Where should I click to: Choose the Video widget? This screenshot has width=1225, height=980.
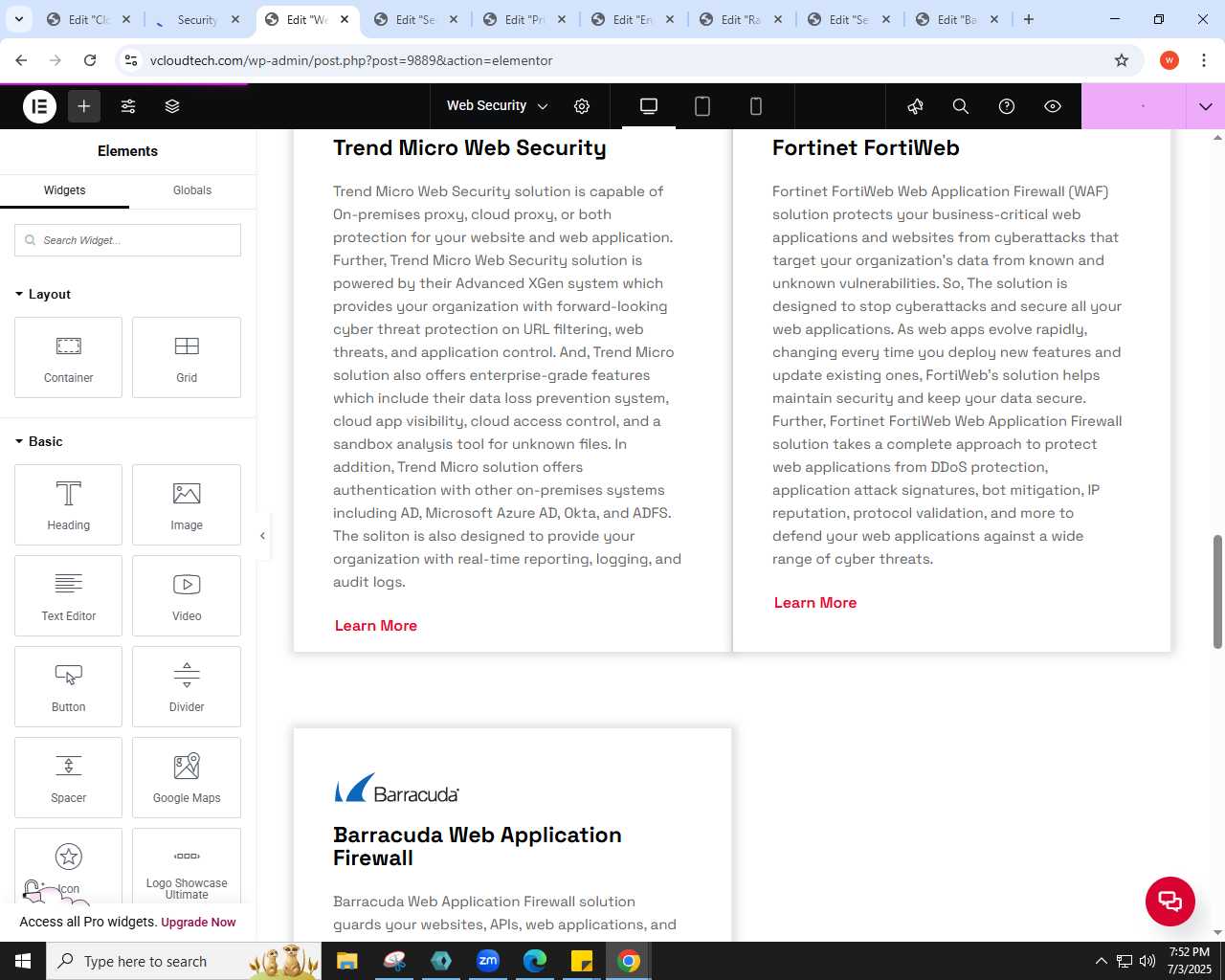(x=187, y=595)
